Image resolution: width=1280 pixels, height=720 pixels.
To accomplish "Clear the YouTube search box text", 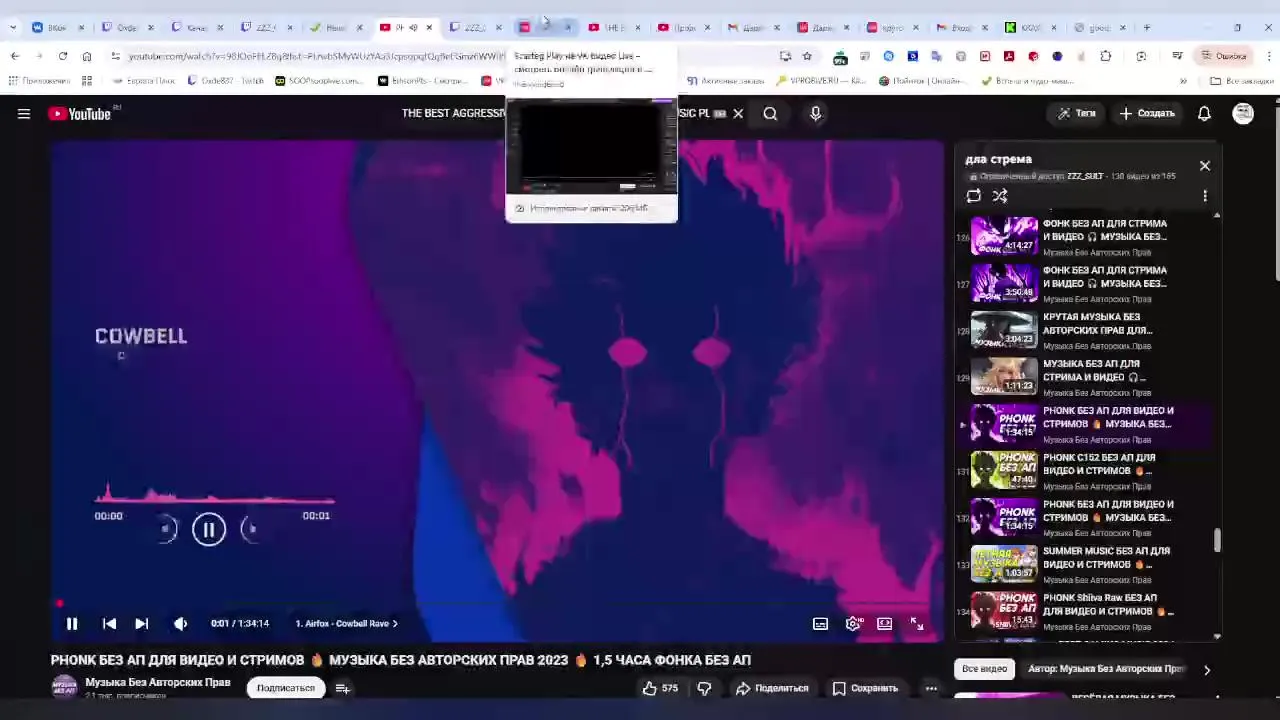I will point(738,114).
